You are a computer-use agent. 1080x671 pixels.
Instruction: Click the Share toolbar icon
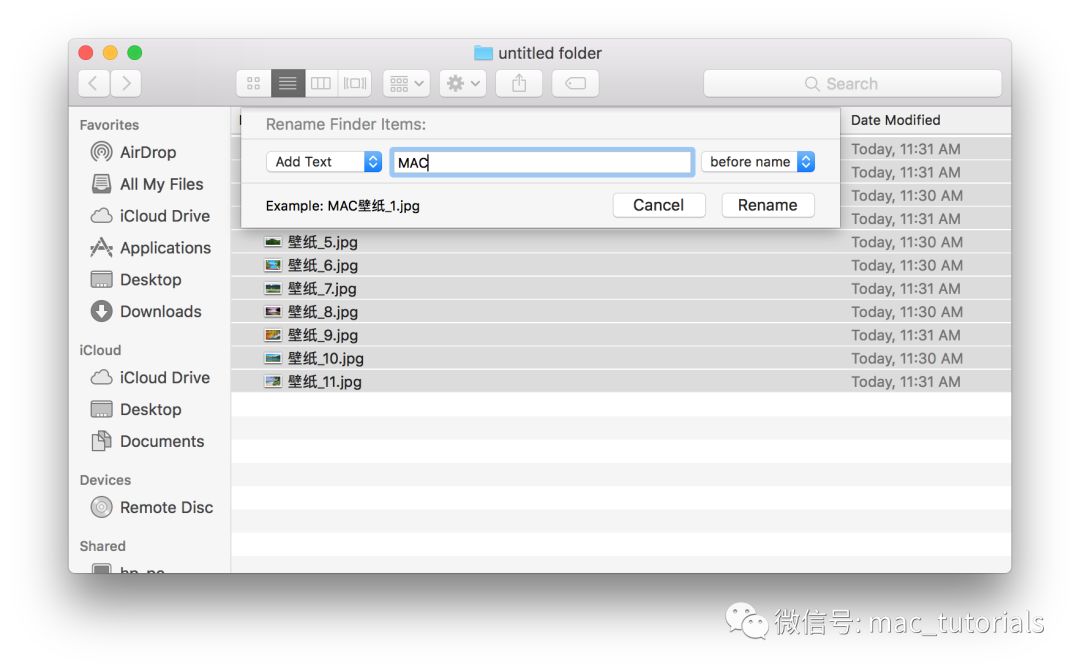519,84
